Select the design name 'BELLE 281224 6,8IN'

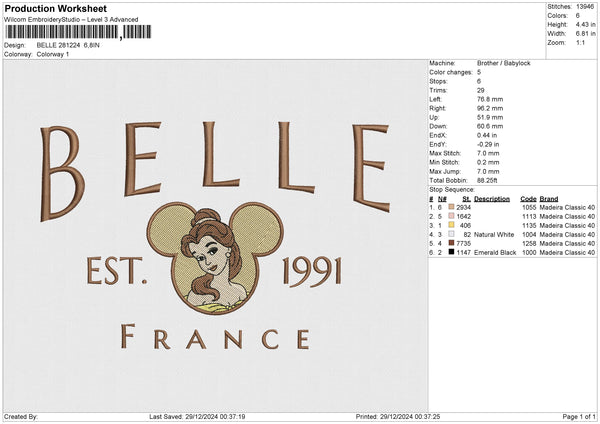tap(68, 45)
